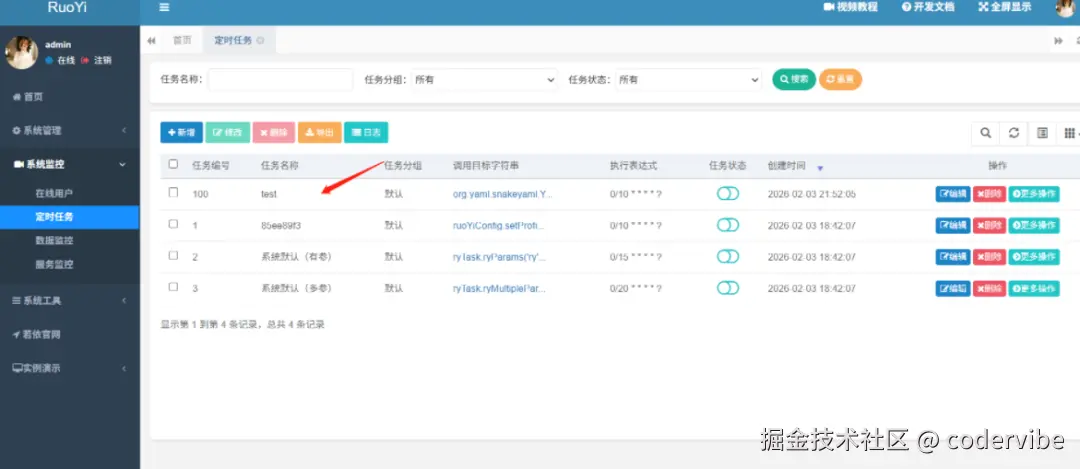Collapse the 系统监控 sidebar menu

[70, 165]
